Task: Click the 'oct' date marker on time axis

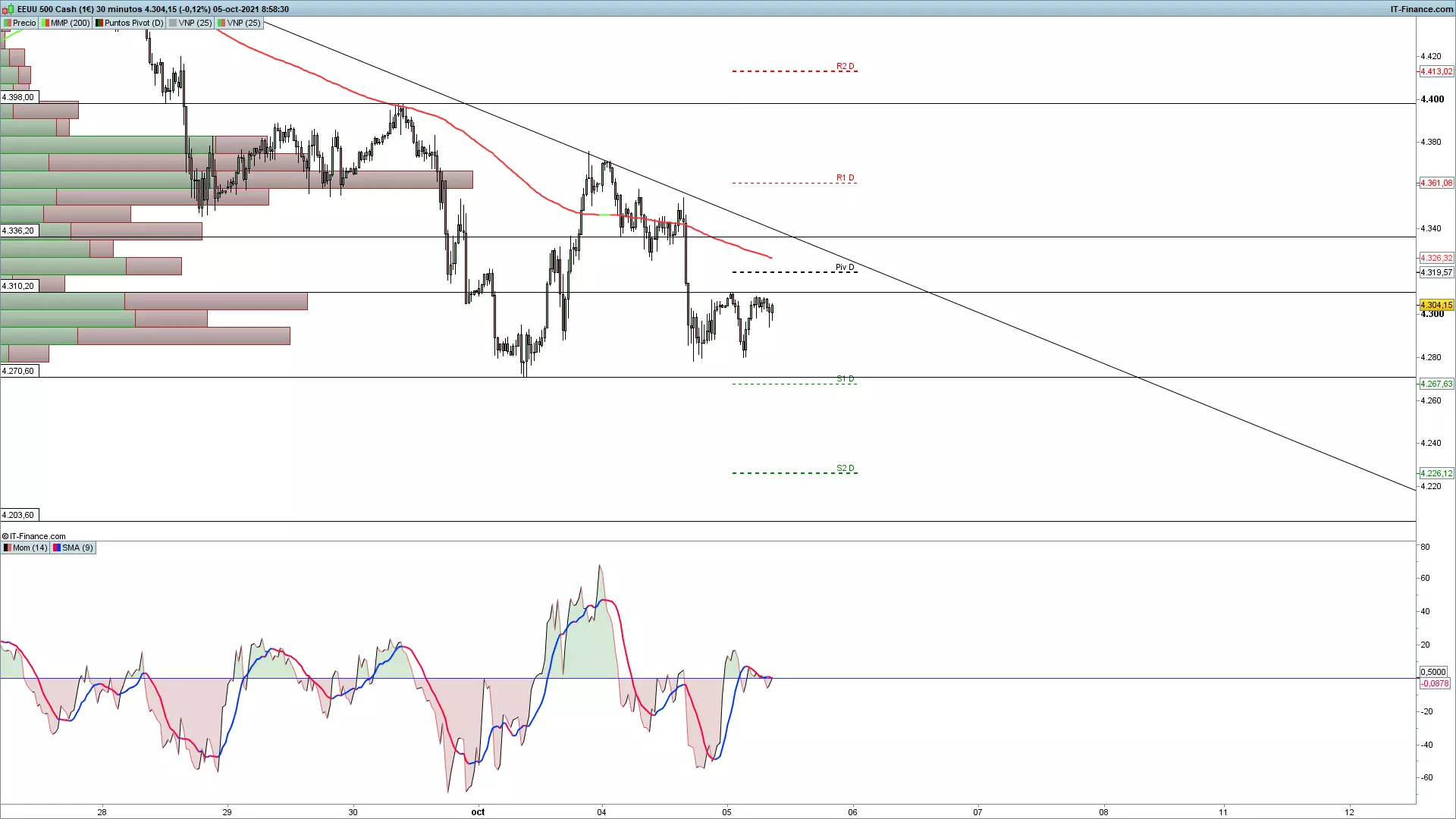Action: 478,811
